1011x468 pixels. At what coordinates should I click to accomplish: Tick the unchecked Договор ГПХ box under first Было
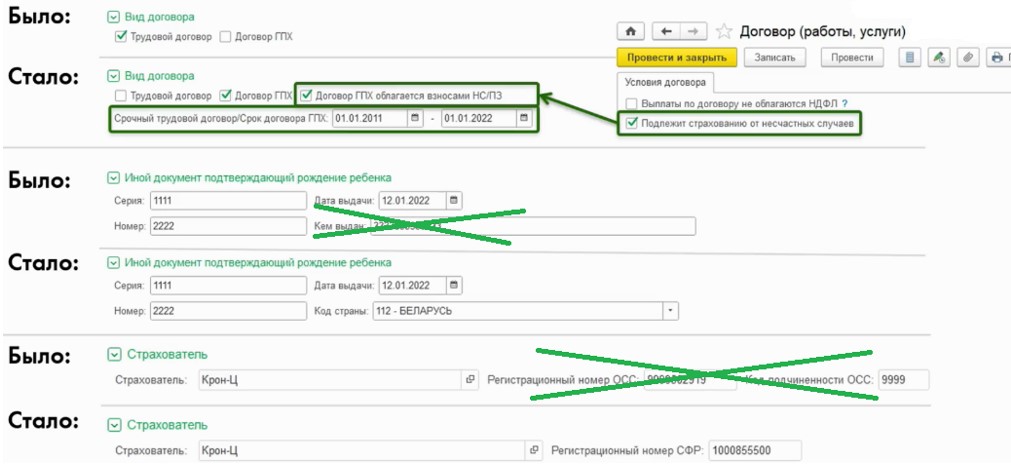(225, 37)
